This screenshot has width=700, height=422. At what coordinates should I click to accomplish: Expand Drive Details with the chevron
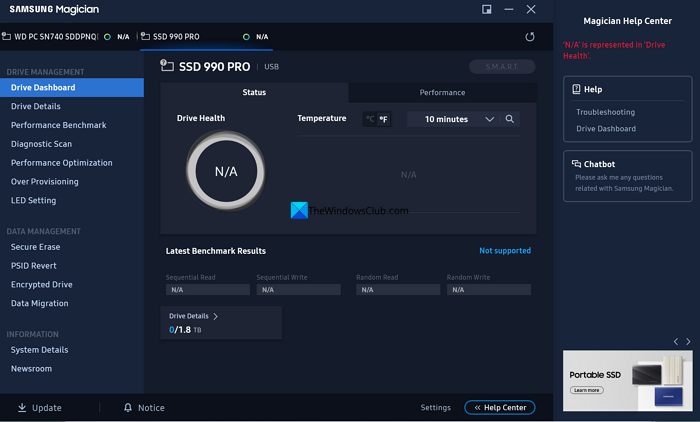(216, 316)
